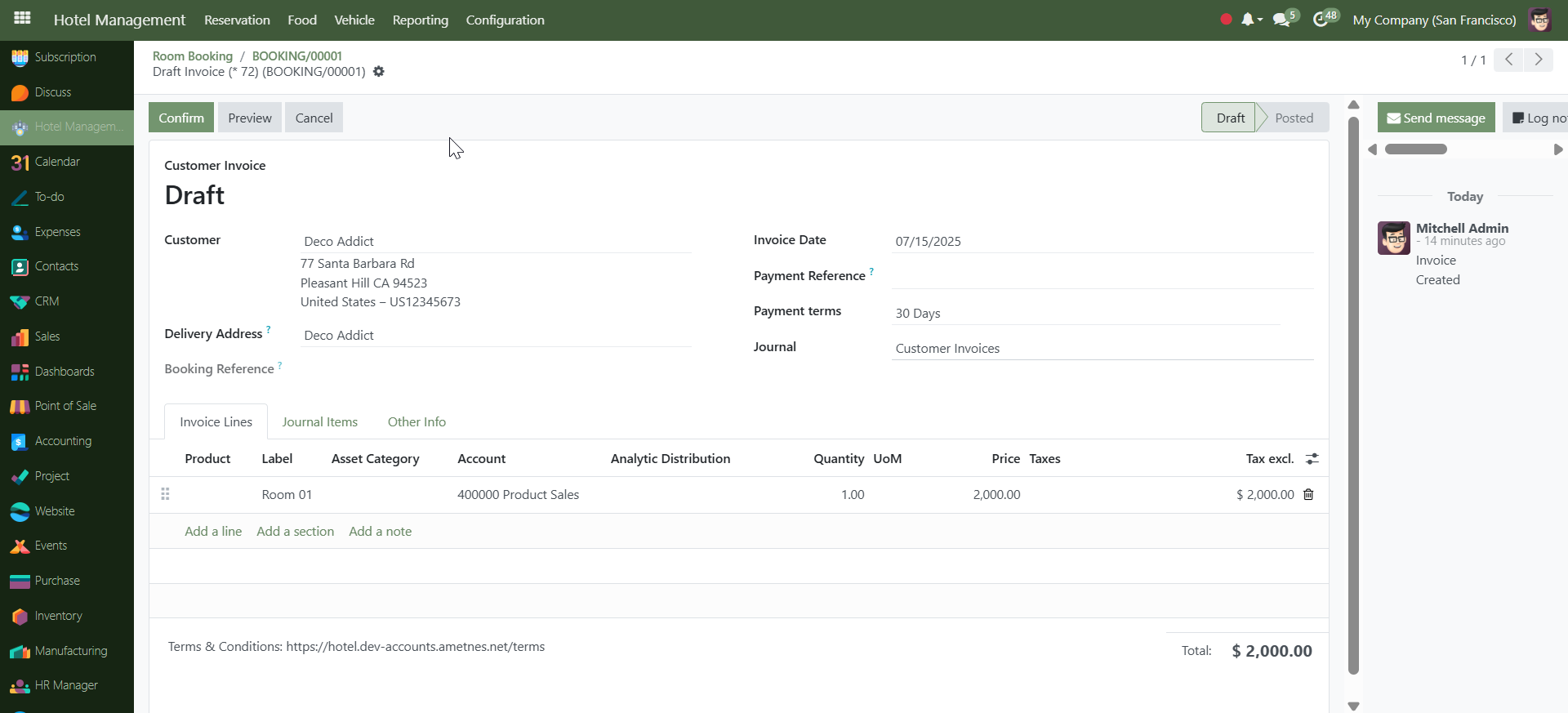Select Draft stage in status bar
This screenshot has width=1568, height=713.
pyautogui.click(x=1230, y=118)
